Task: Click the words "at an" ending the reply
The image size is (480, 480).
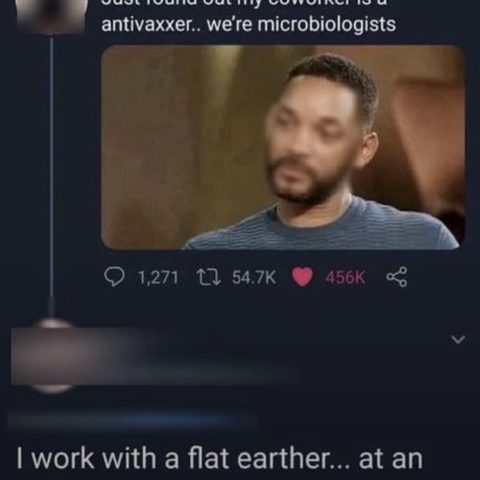Action: point(391,459)
